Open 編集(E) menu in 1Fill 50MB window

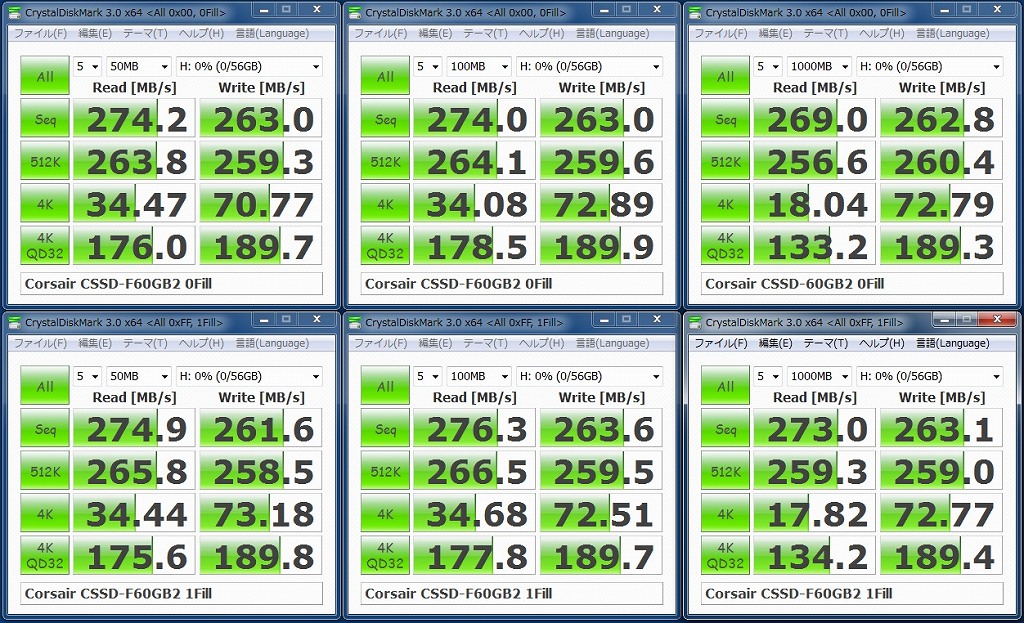click(x=95, y=343)
